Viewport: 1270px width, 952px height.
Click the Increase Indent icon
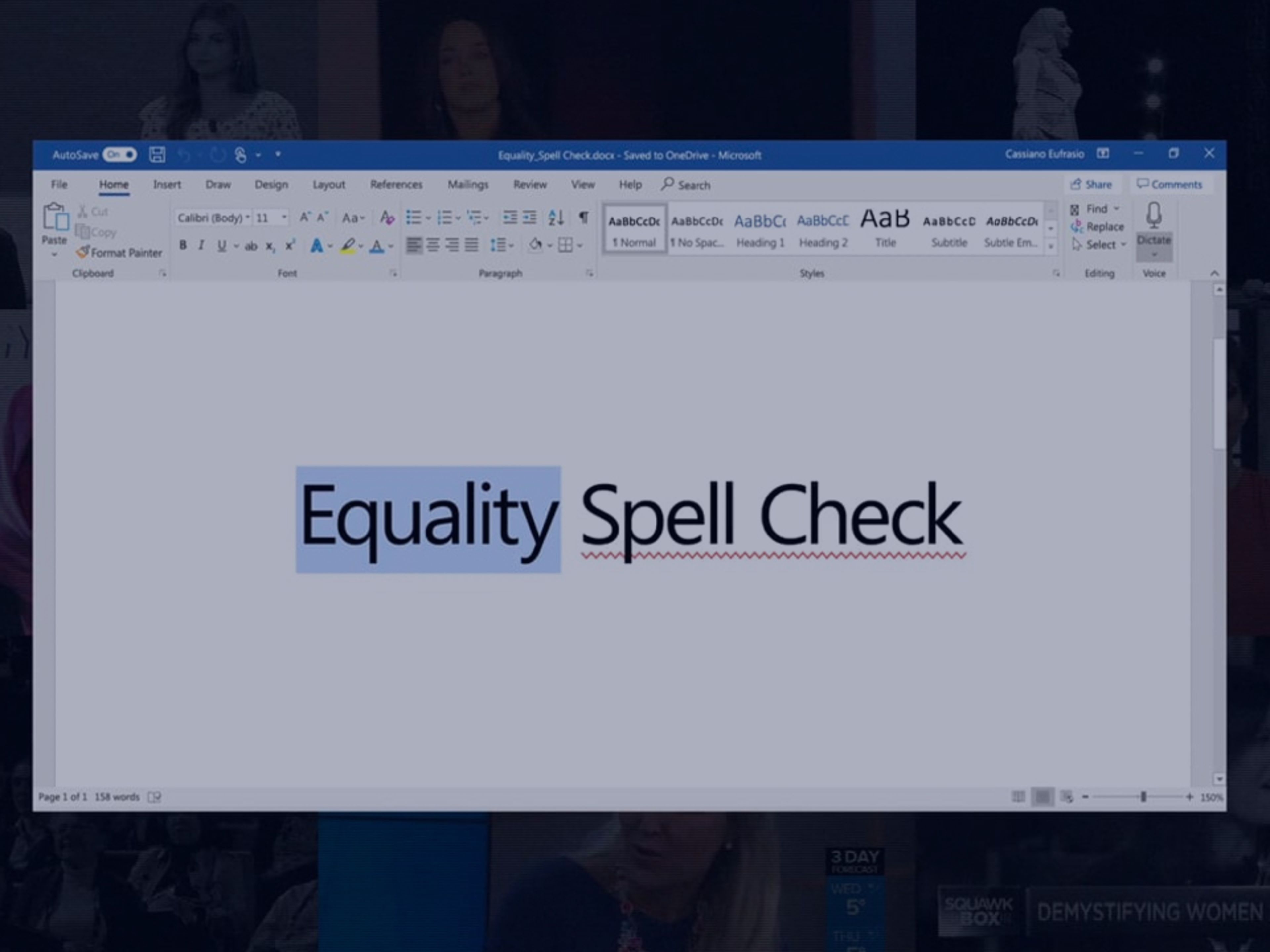coord(530,217)
